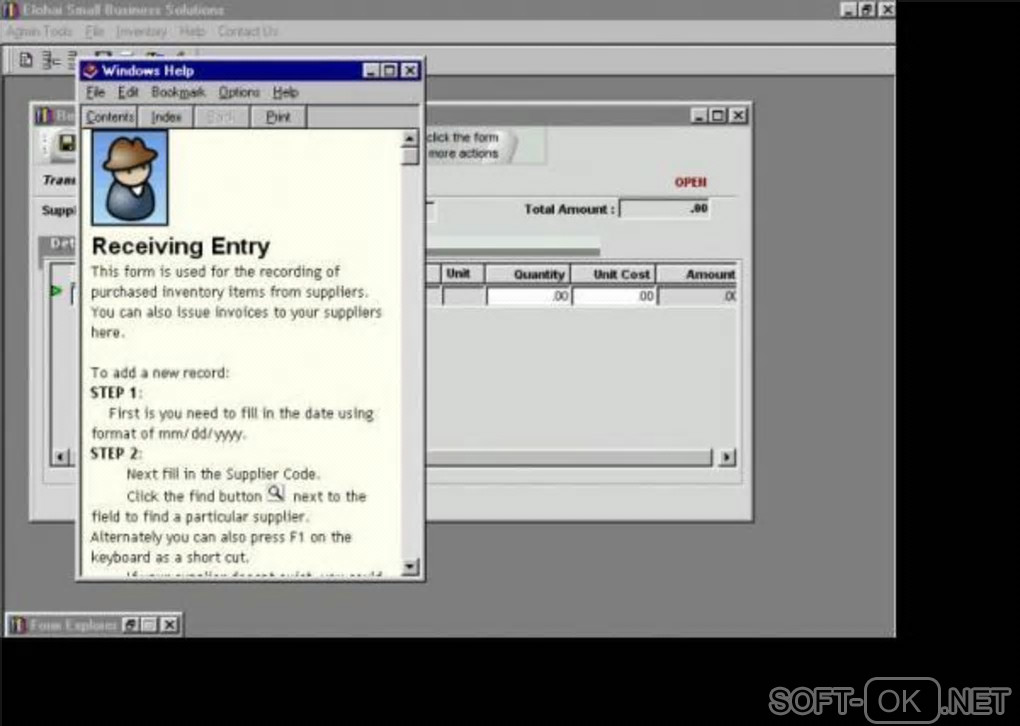Viewport: 1020px width, 726px height.
Task: Click the Unit column header
Action: point(464,274)
